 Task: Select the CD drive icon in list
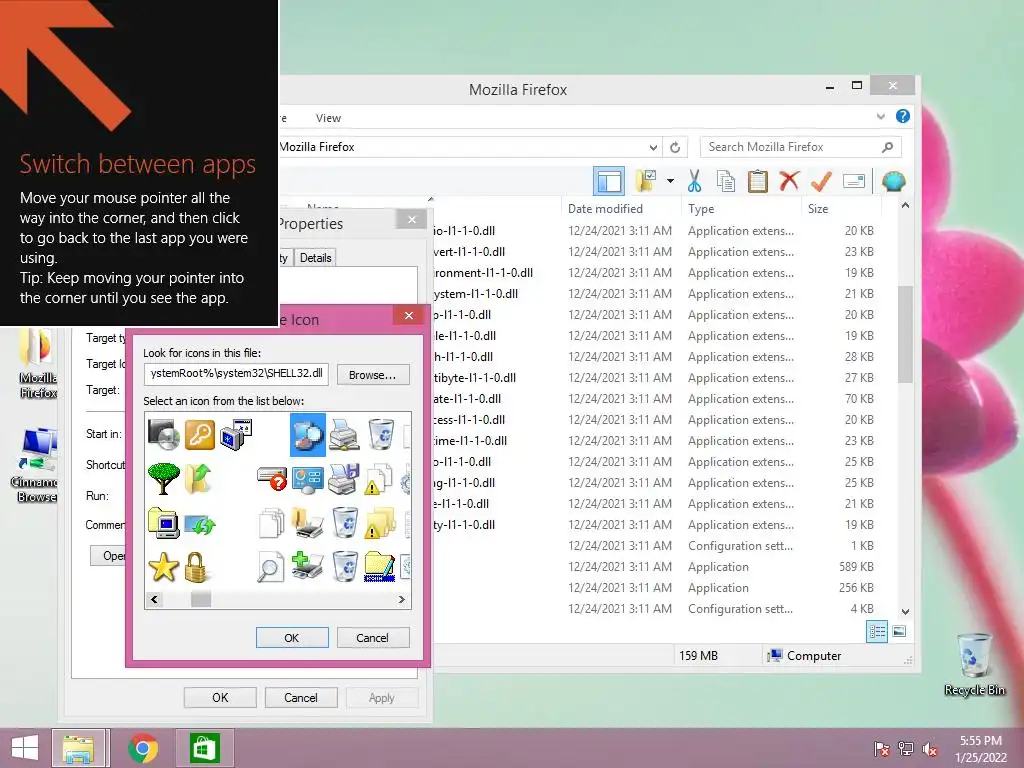click(x=163, y=434)
